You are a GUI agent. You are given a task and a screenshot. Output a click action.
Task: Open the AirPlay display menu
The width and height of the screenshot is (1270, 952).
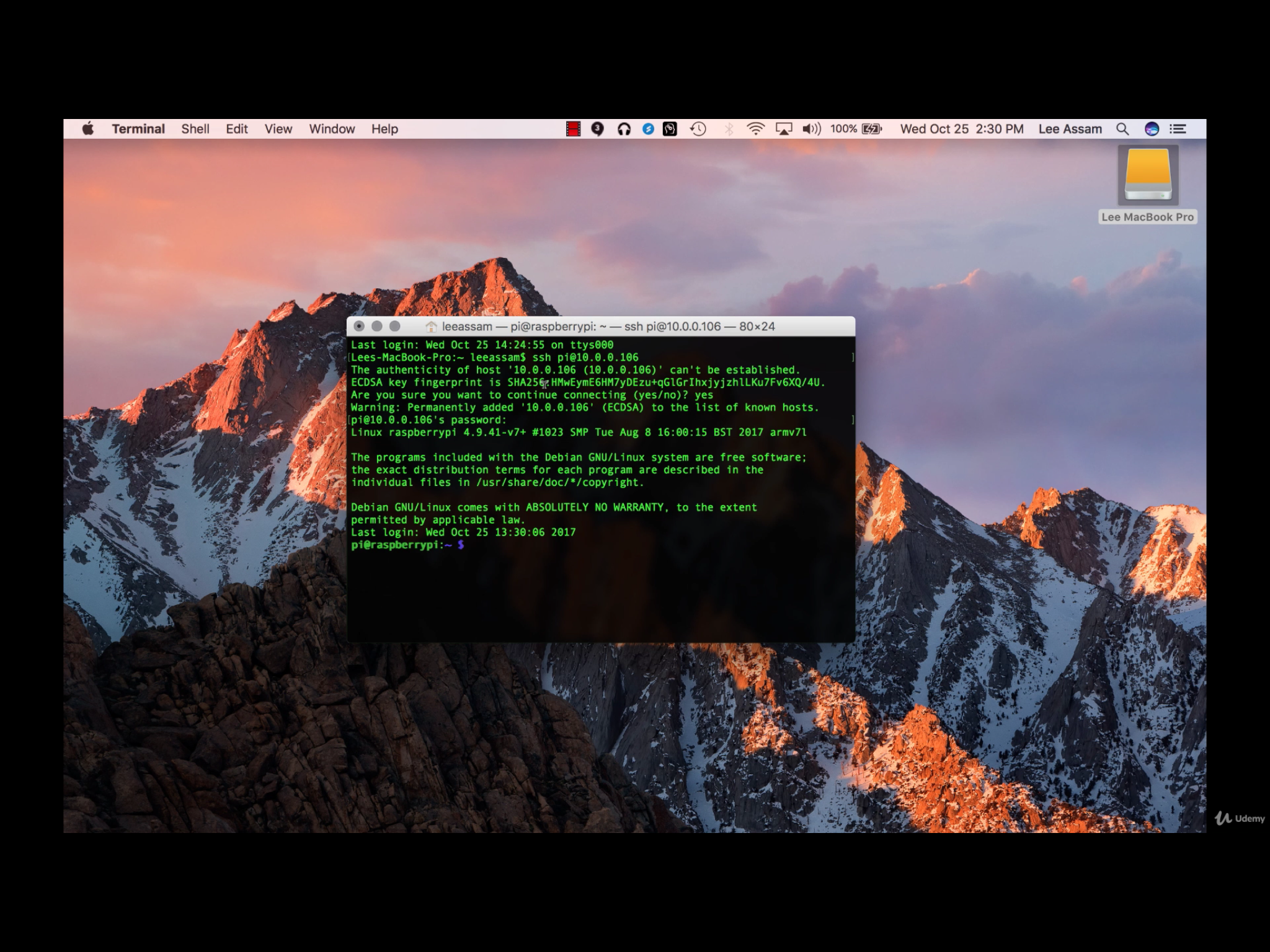(784, 129)
